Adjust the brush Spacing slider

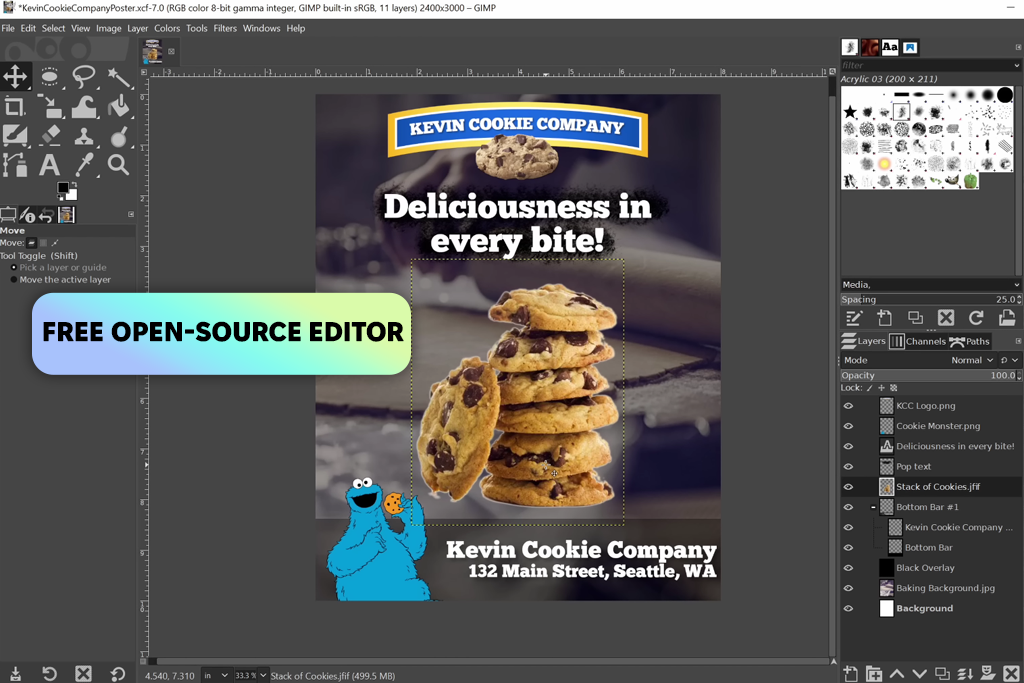(x=931, y=299)
